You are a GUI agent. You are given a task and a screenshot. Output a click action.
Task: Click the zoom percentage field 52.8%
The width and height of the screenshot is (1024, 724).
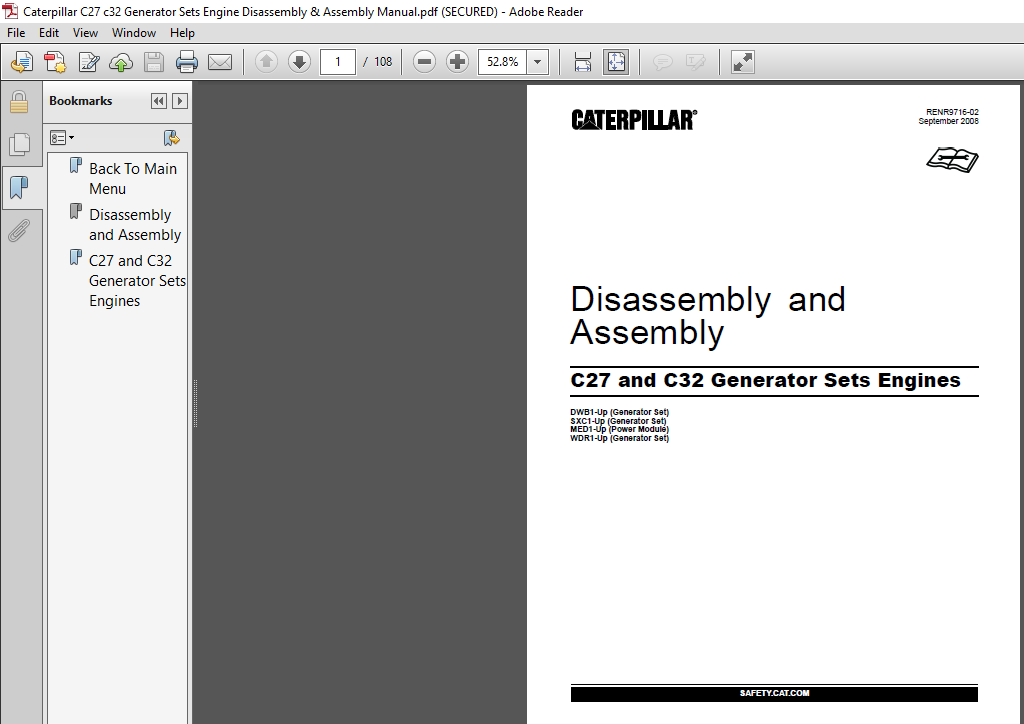point(502,62)
